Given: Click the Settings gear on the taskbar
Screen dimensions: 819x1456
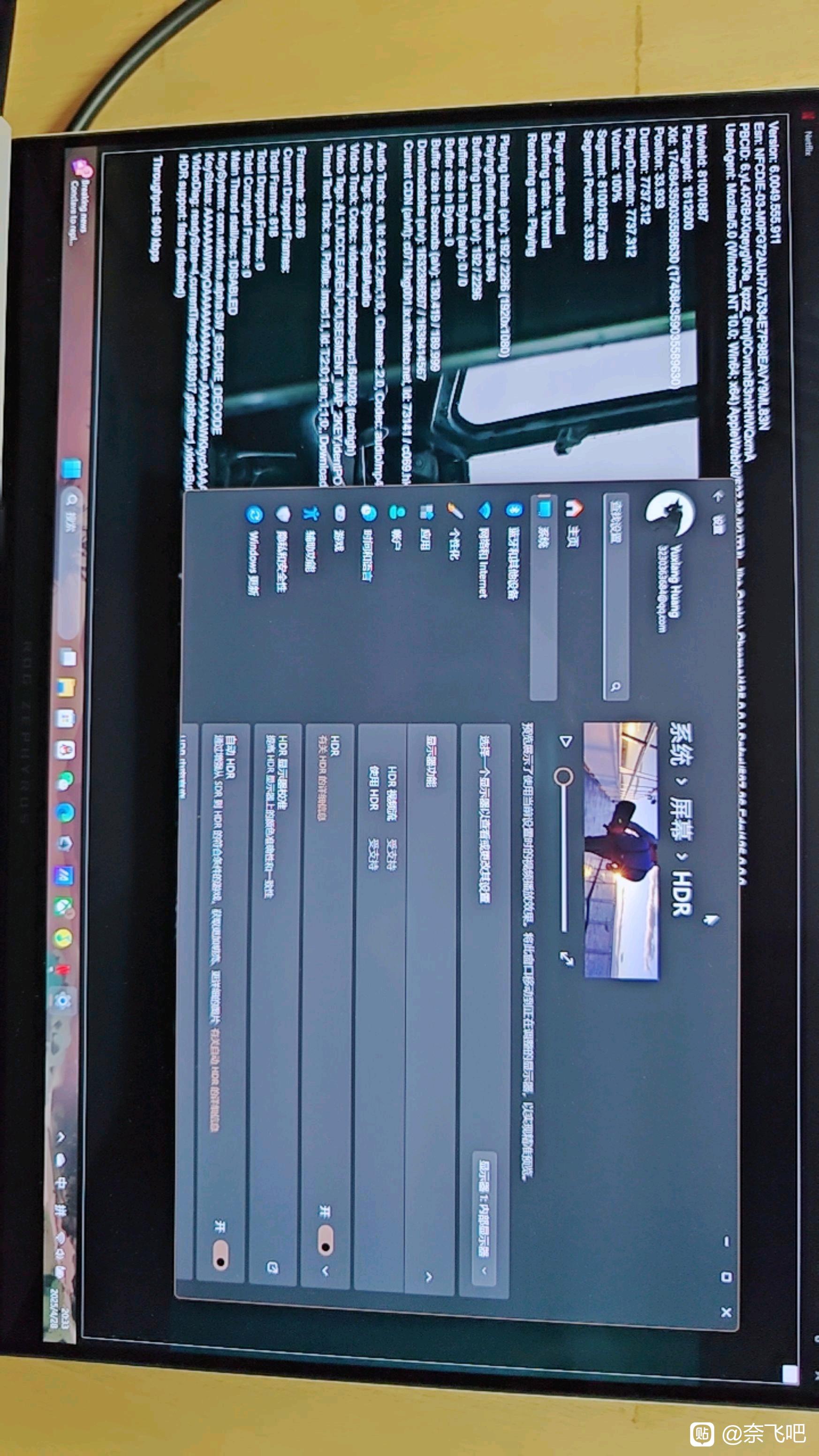Looking at the screenshot, I should coord(62,1001).
